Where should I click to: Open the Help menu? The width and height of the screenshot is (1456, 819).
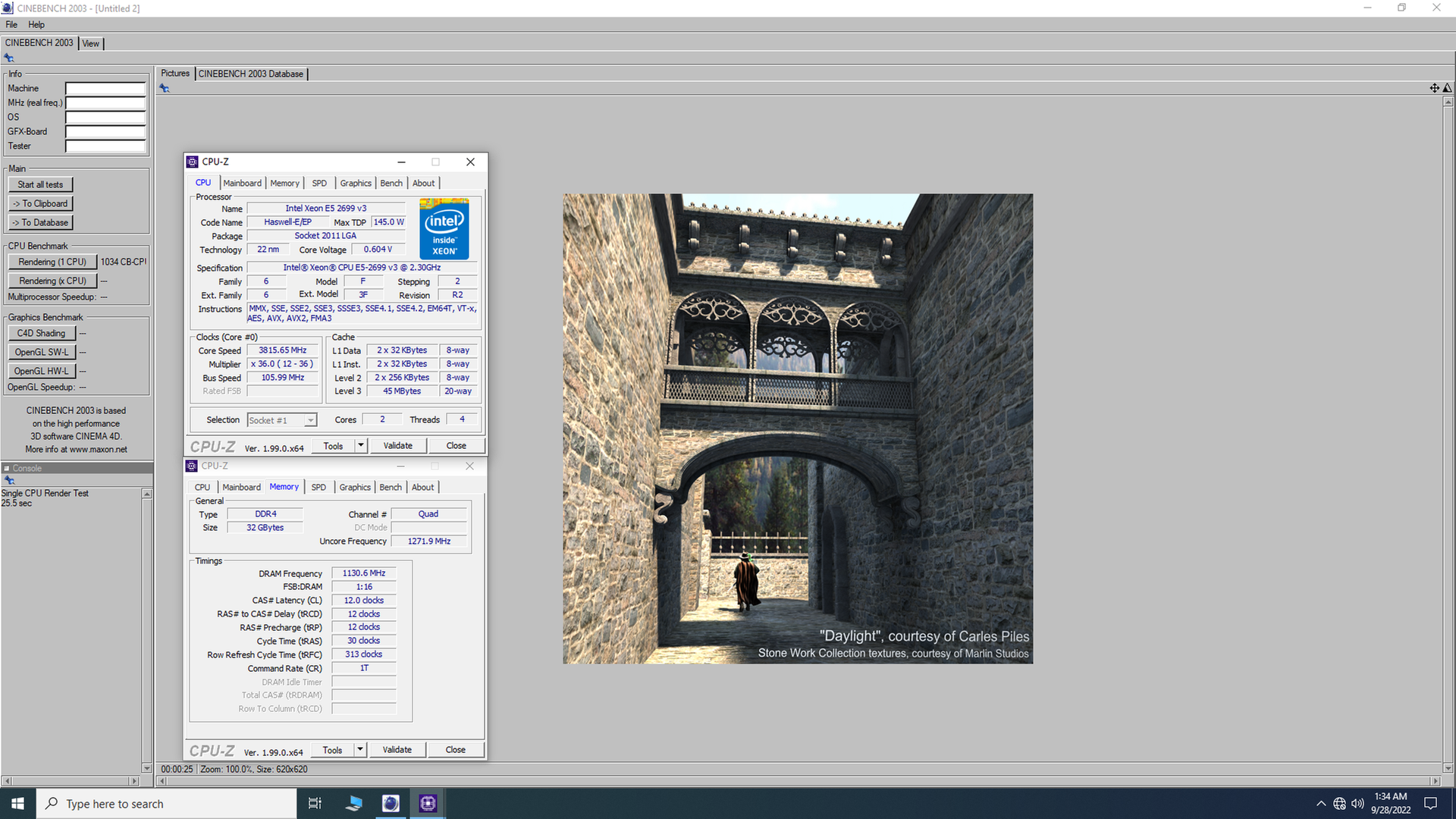pyautogui.click(x=36, y=24)
